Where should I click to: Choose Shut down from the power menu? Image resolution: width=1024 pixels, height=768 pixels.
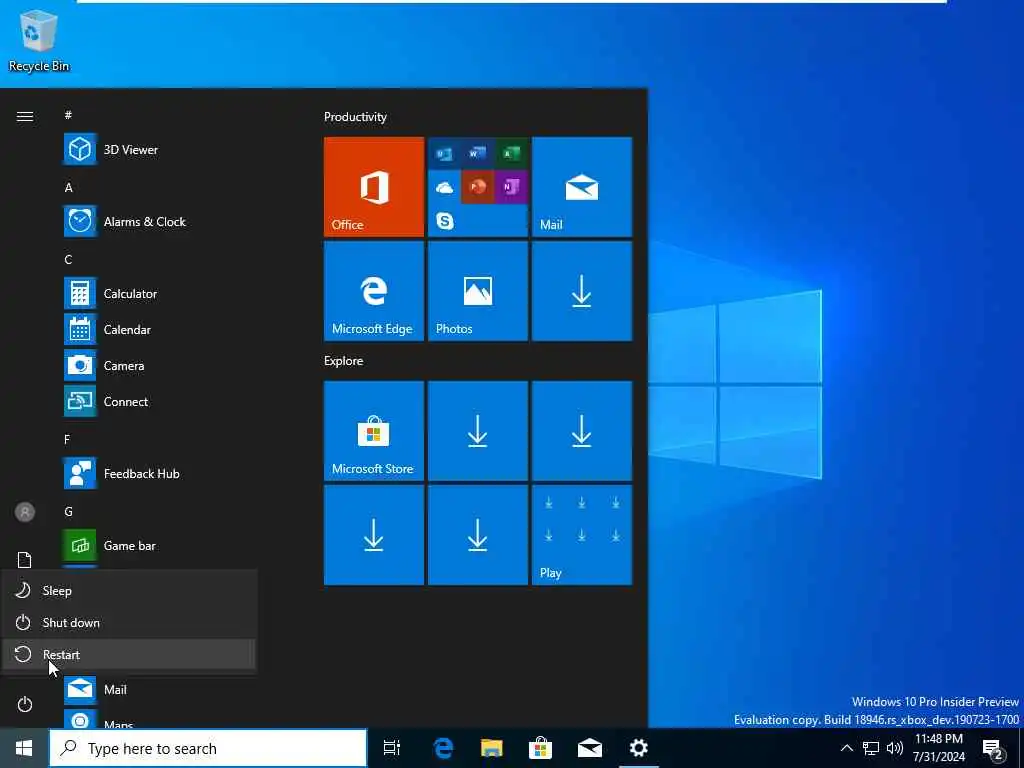pos(129,622)
